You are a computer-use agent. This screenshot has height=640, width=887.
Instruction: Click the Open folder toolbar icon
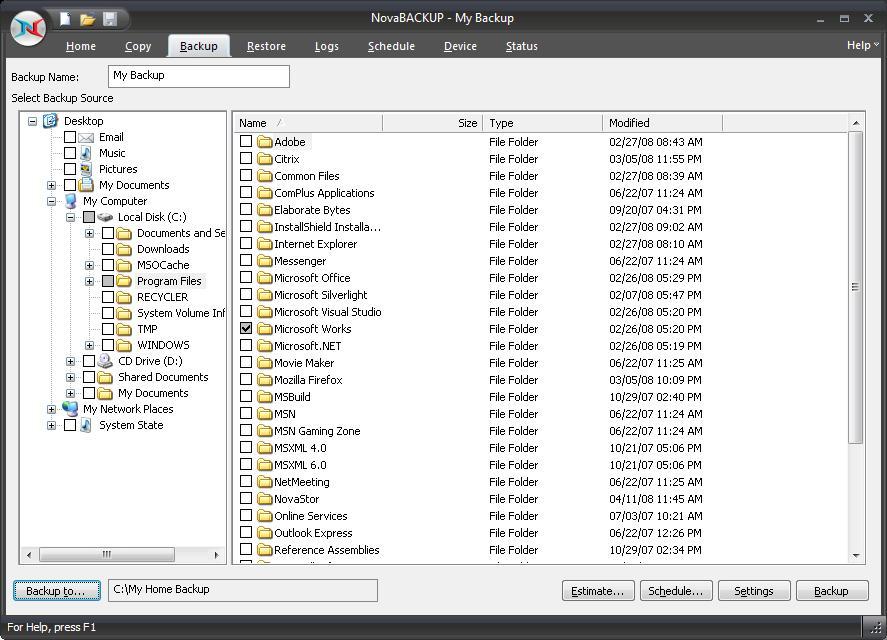point(87,20)
